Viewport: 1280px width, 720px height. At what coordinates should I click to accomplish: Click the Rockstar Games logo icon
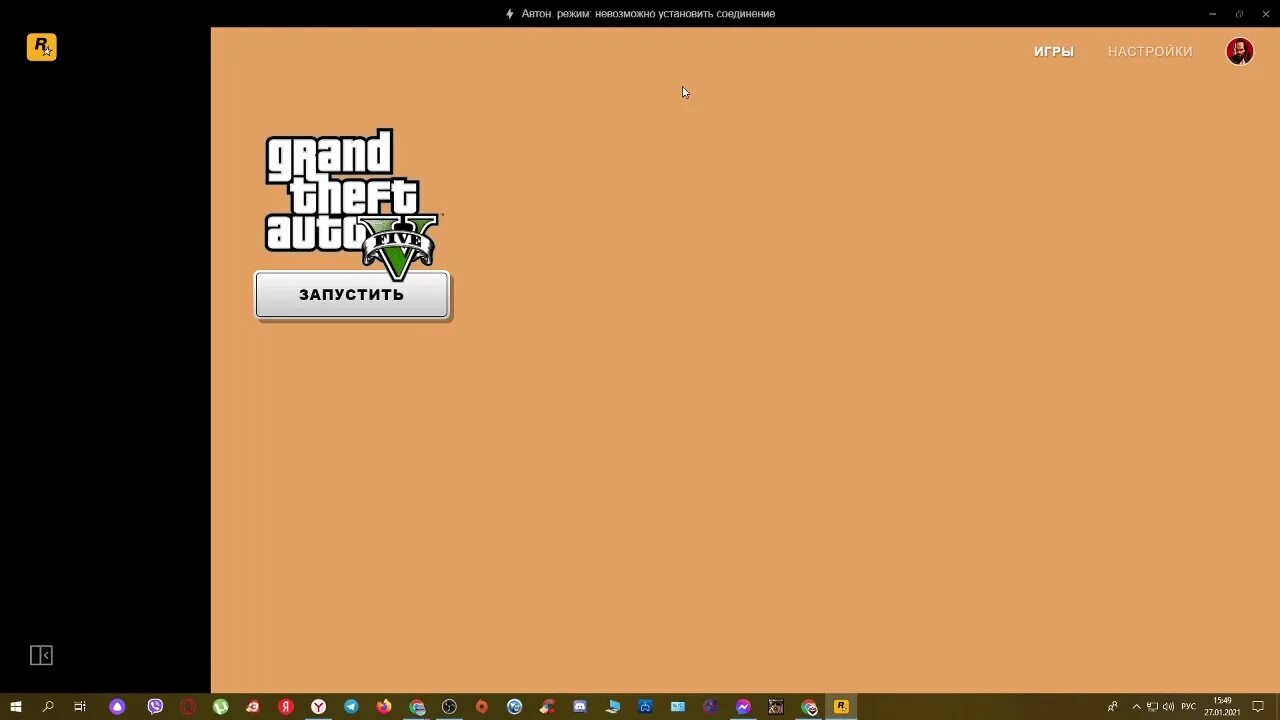[41, 47]
